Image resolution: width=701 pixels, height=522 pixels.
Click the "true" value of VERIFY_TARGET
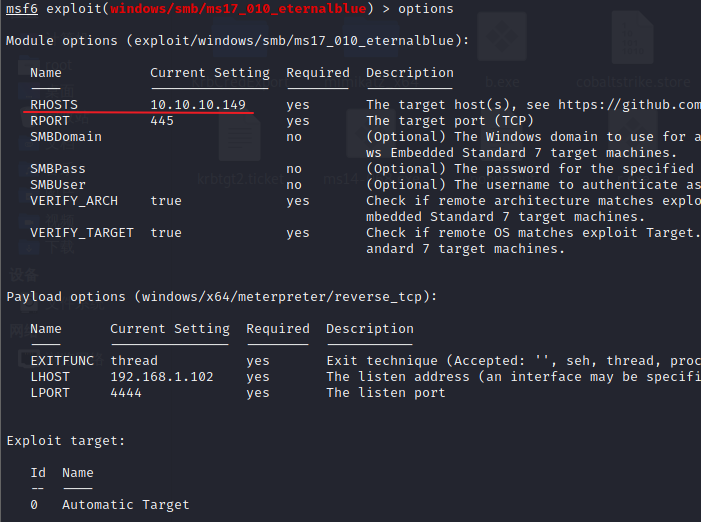click(166, 233)
